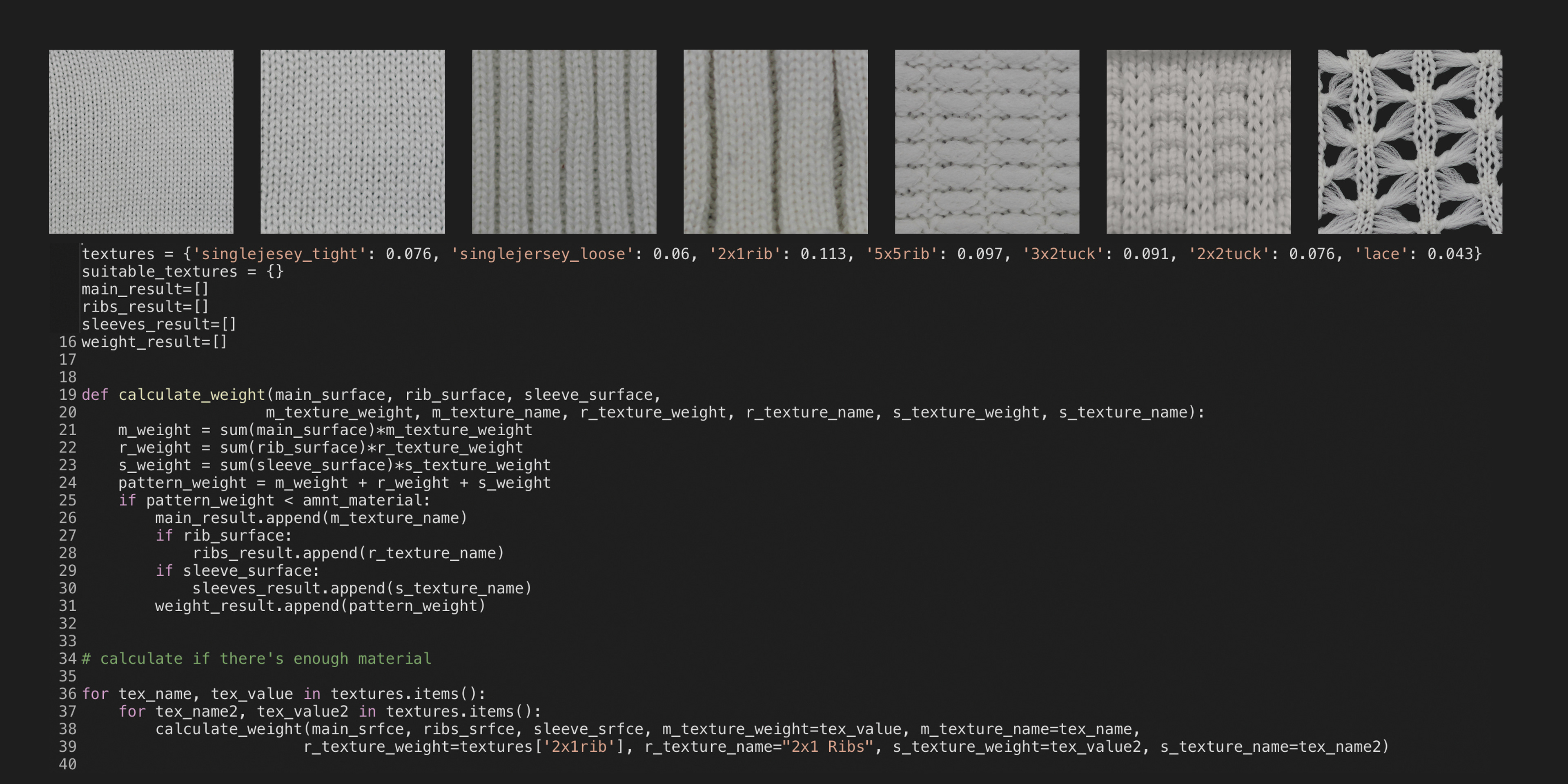
Task: Click the '2x2tuck' key in textures line
Action: click(1230, 254)
